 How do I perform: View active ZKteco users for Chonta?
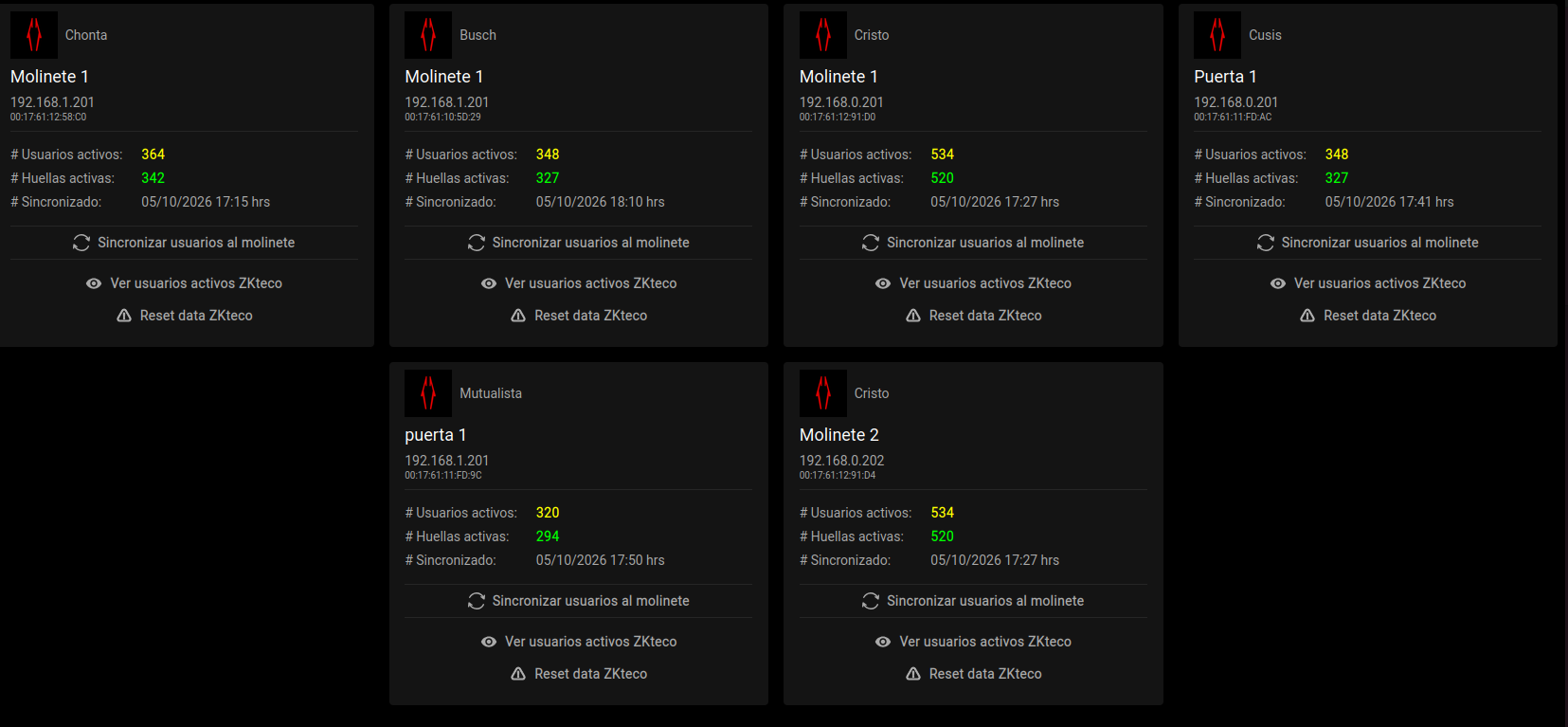[184, 283]
